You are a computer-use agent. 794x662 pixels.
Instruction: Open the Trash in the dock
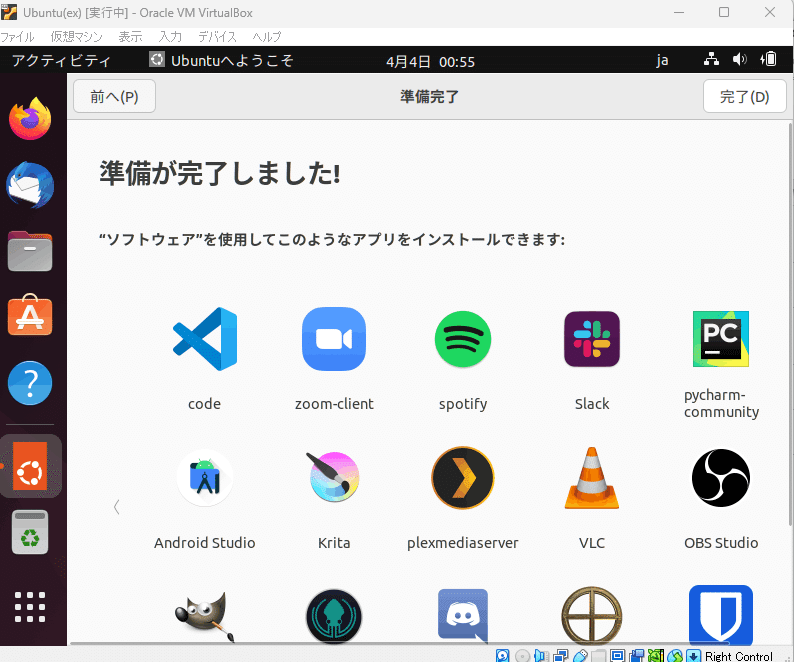tap(30, 532)
